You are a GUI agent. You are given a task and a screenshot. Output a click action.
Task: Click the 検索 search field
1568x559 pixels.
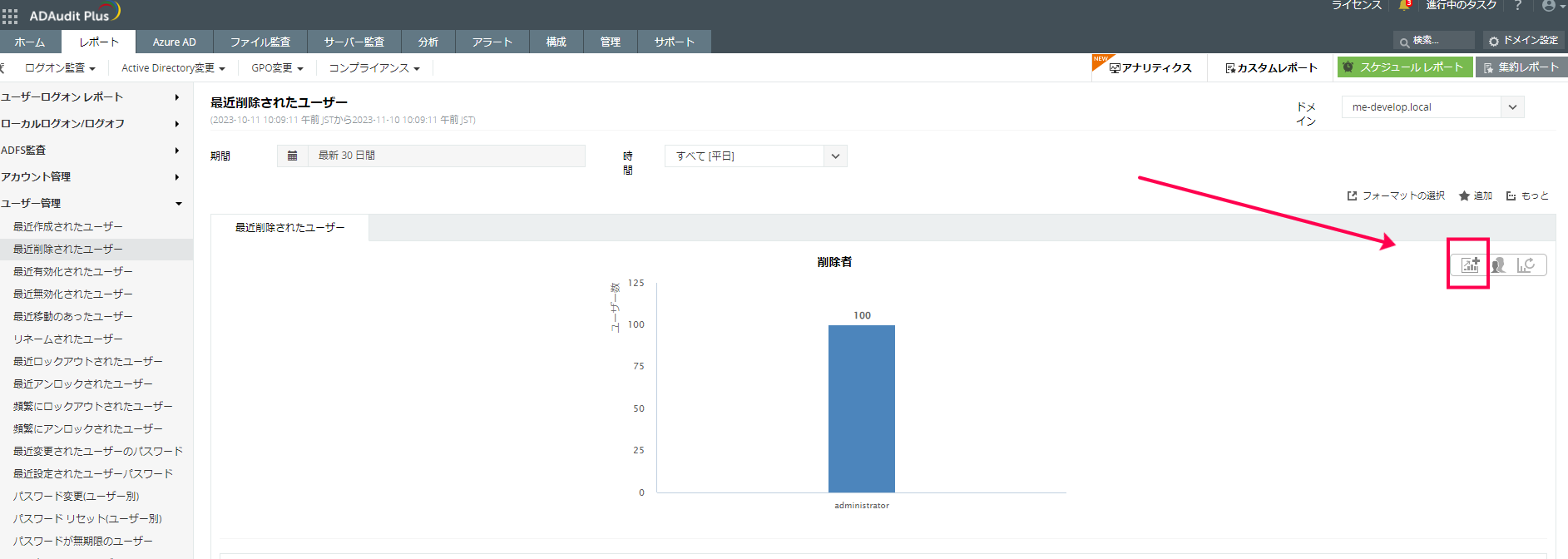coord(1434,41)
